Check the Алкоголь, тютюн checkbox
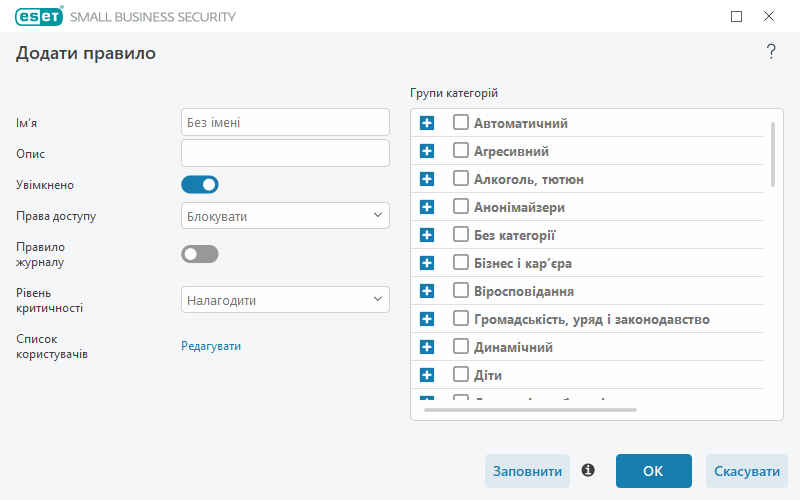800x500 pixels. point(461,178)
